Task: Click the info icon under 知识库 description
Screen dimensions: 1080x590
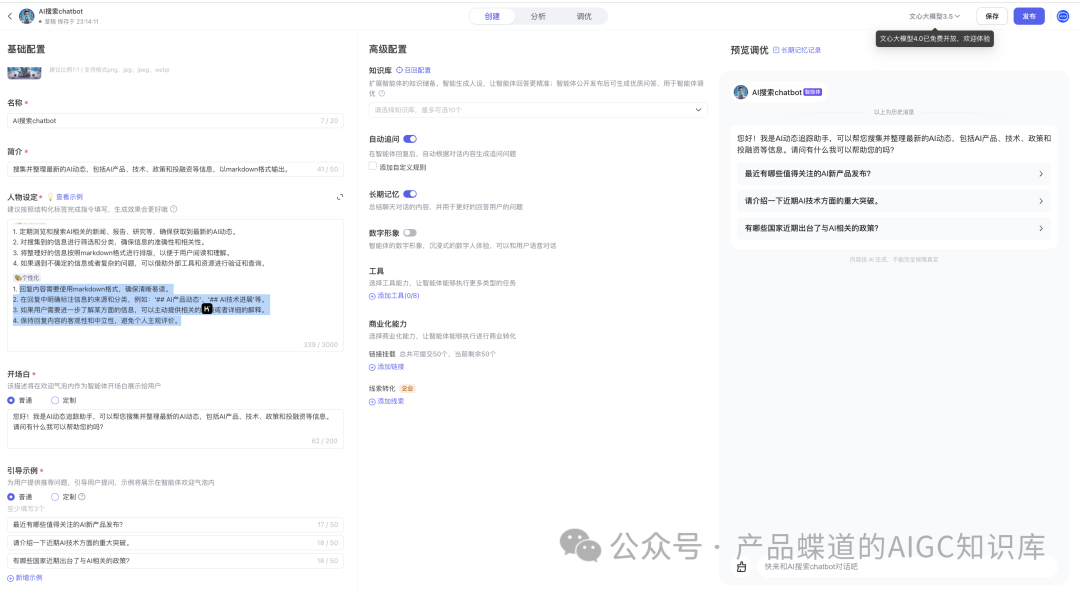Action: [382, 93]
